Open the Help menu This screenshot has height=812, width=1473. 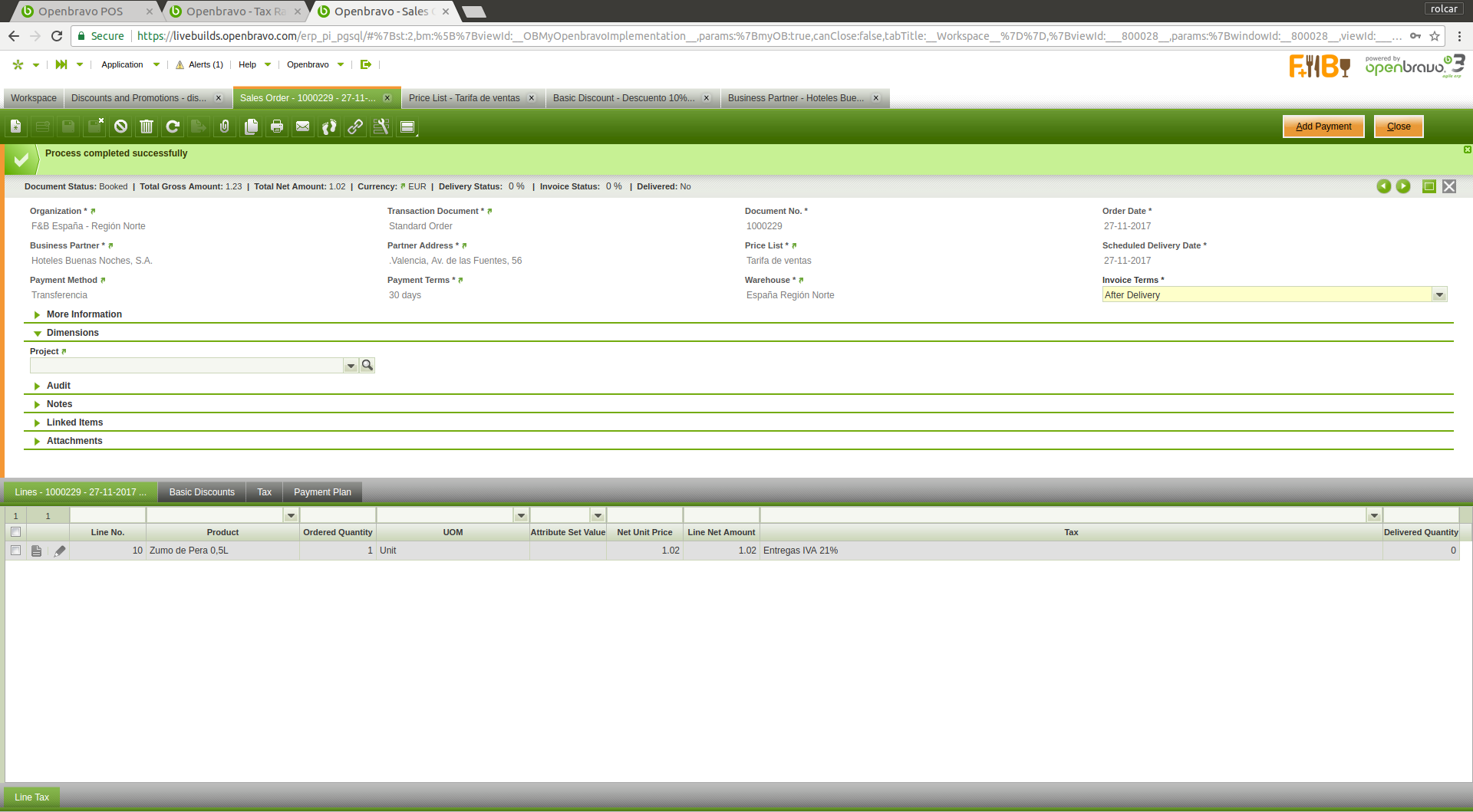255,64
